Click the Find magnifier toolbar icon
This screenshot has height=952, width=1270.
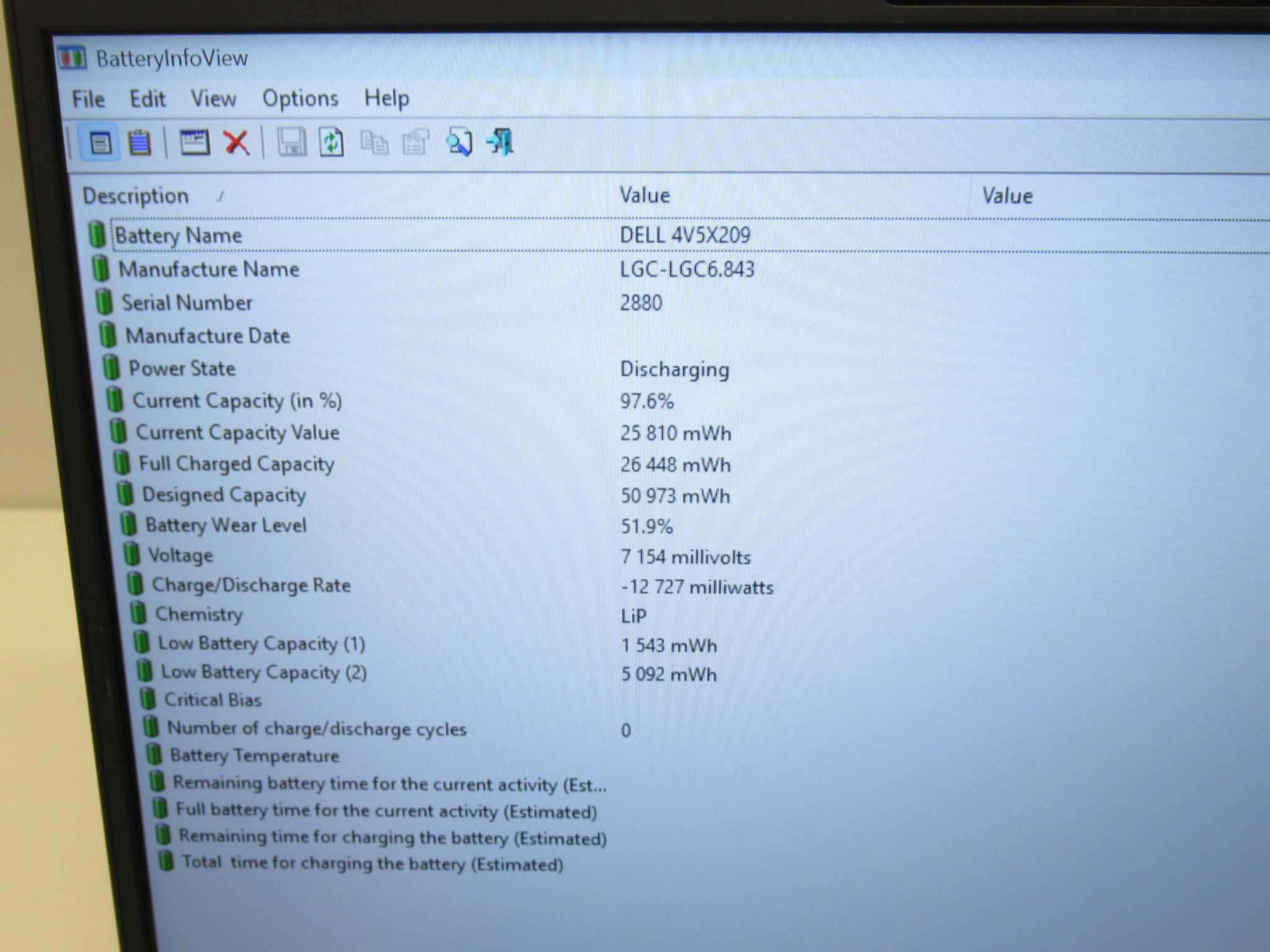click(x=459, y=143)
